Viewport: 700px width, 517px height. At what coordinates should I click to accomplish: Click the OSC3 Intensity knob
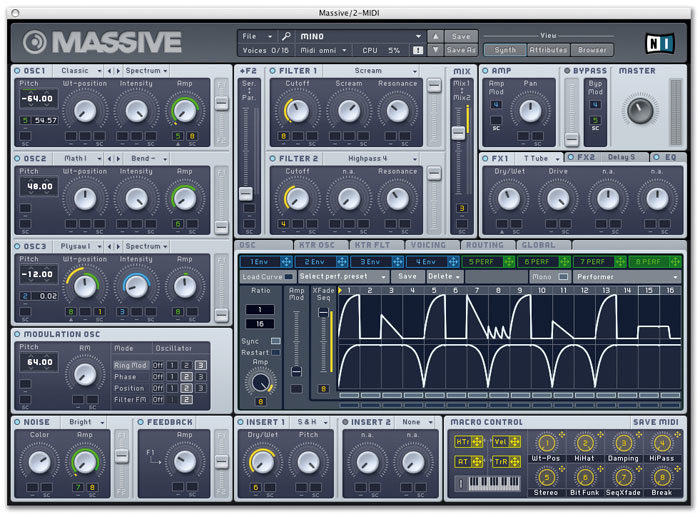pyautogui.click(x=136, y=287)
